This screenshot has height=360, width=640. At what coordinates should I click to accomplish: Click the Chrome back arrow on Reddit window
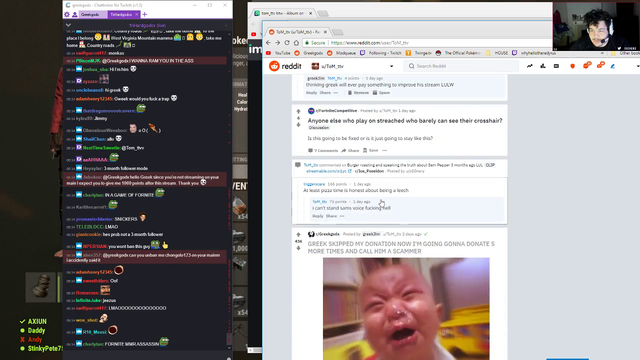coord(268,43)
